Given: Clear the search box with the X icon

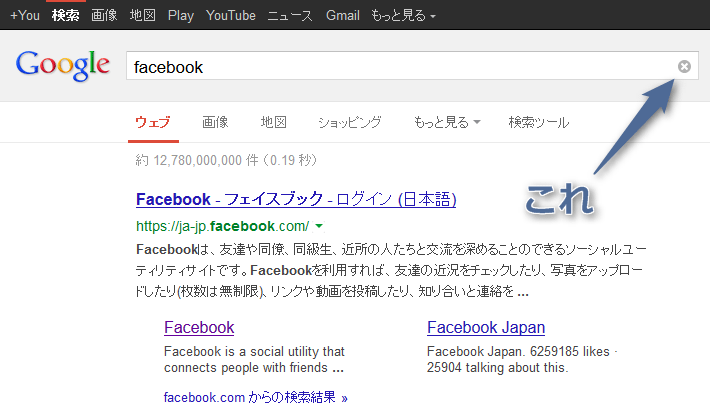Looking at the screenshot, I should 684,67.
